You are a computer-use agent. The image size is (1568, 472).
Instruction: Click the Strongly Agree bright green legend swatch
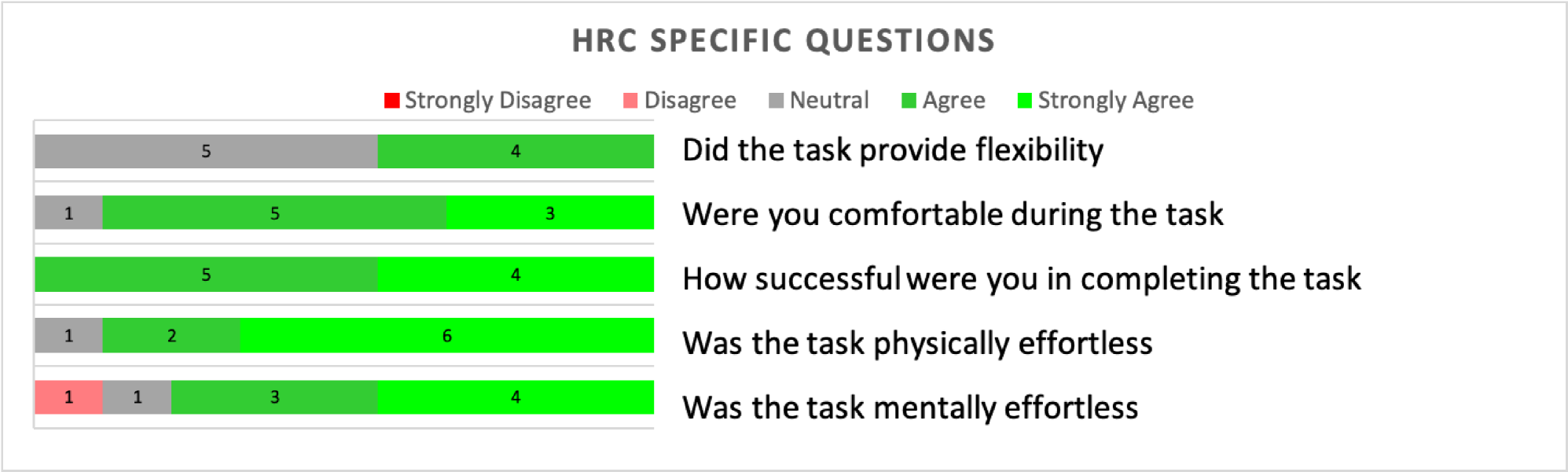[x=1024, y=100]
